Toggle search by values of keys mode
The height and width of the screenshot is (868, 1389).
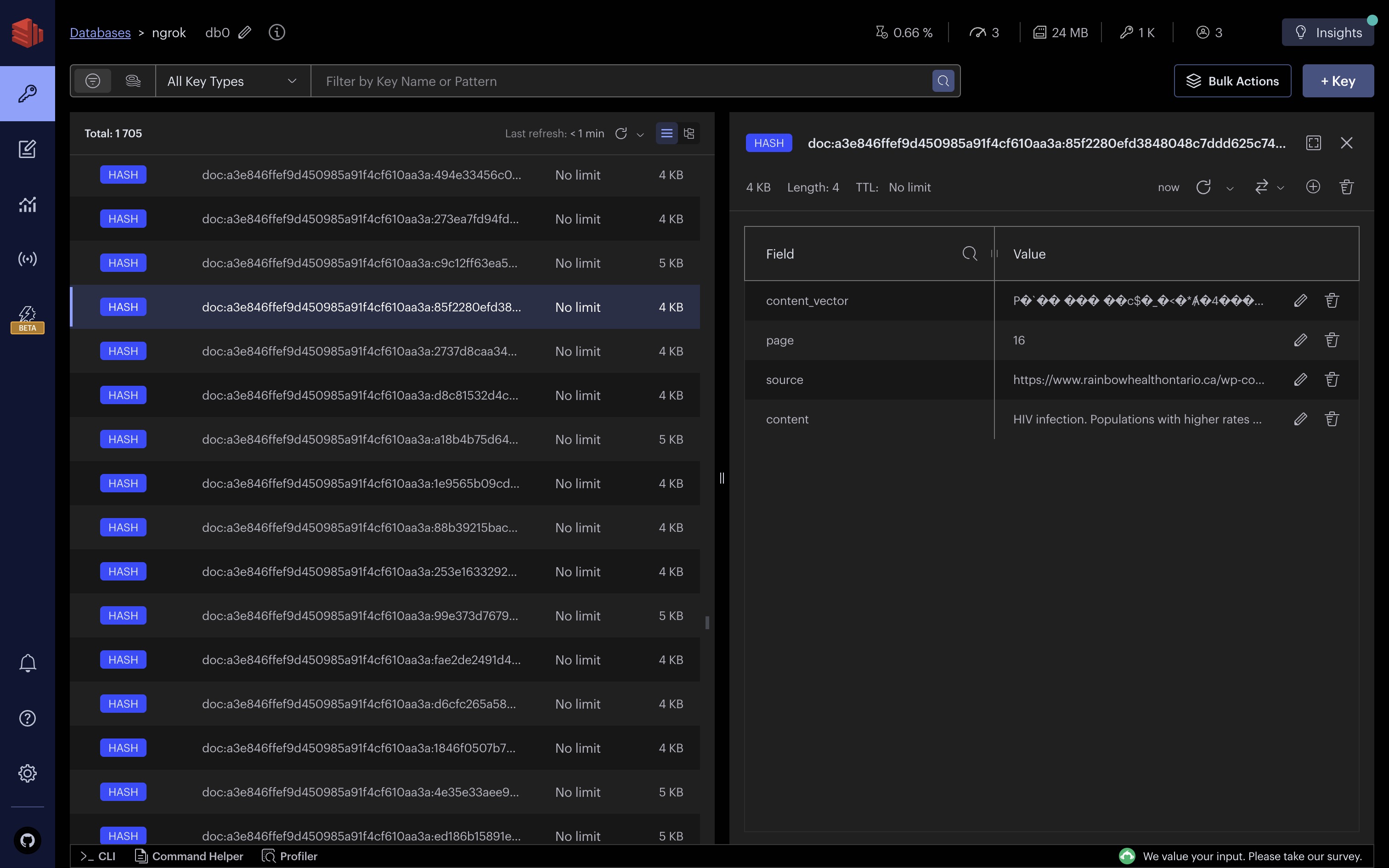pos(133,82)
